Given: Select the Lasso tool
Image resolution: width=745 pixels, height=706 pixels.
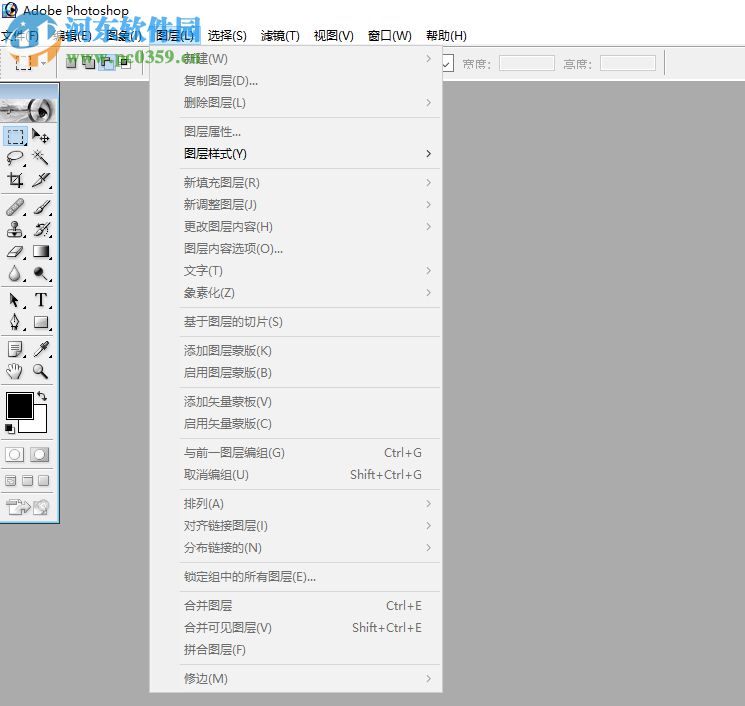Looking at the screenshot, I should point(15,158).
